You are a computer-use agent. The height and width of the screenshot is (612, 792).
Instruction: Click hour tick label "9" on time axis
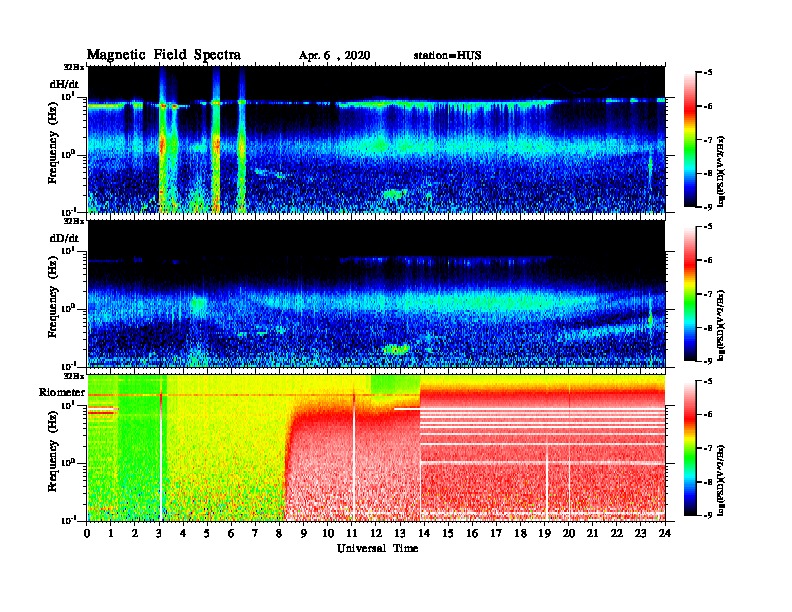click(x=304, y=533)
